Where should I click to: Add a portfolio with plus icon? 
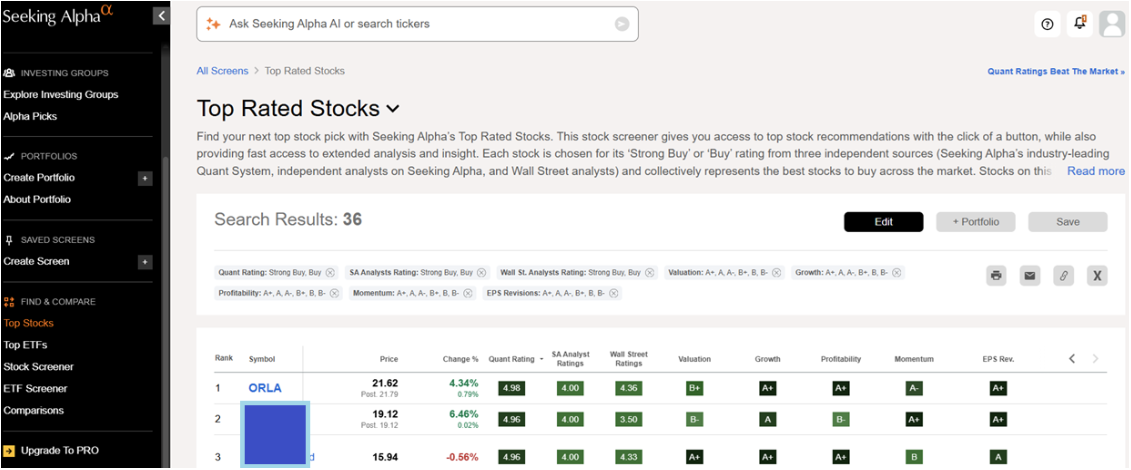pos(145,178)
